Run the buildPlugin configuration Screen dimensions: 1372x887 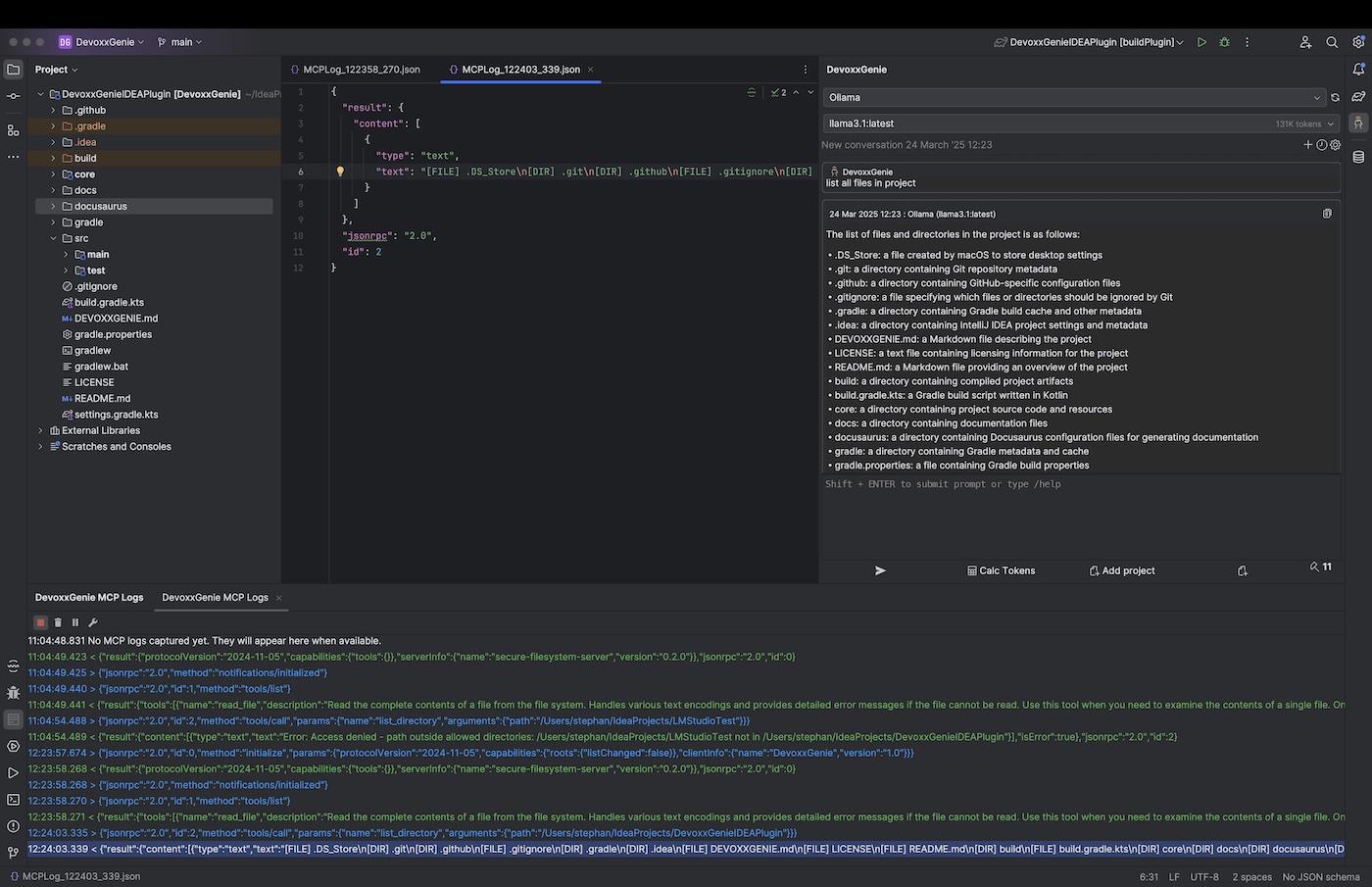[x=1201, y=42]
